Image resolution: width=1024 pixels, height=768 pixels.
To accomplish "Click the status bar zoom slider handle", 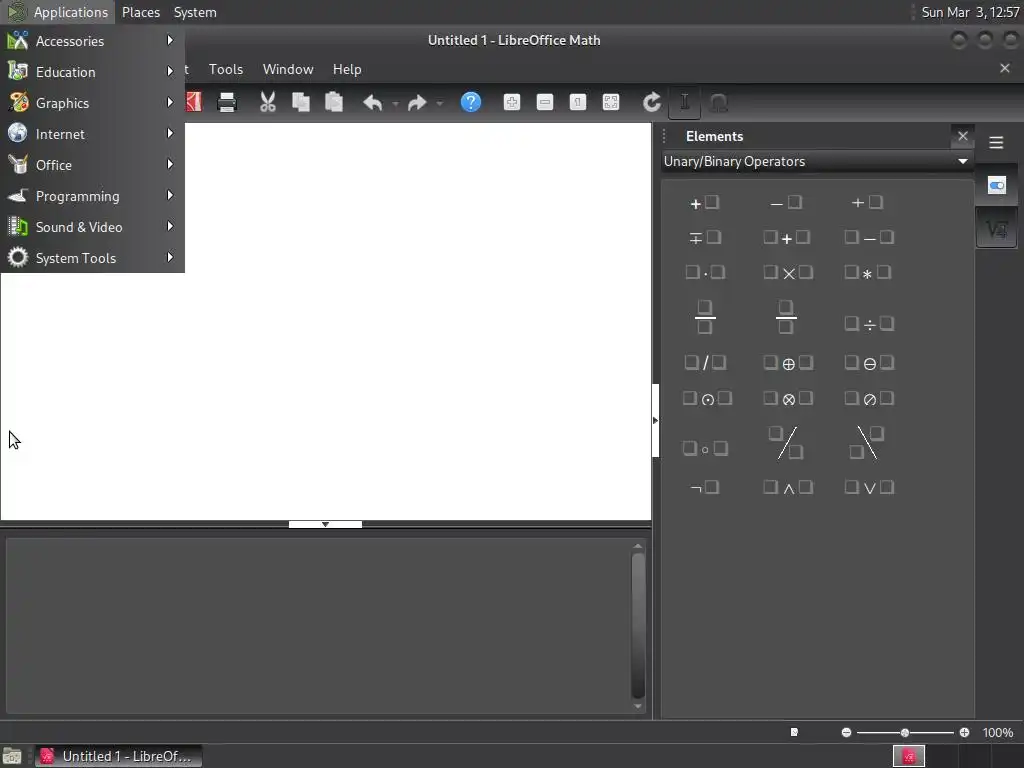I will (x=904, y=733).
